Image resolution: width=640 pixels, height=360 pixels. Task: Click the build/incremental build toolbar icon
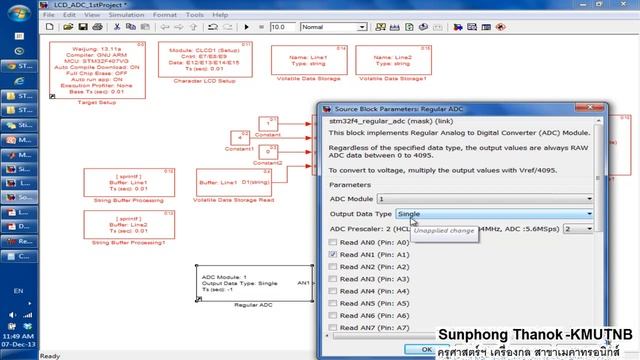[x=395, y=27]
